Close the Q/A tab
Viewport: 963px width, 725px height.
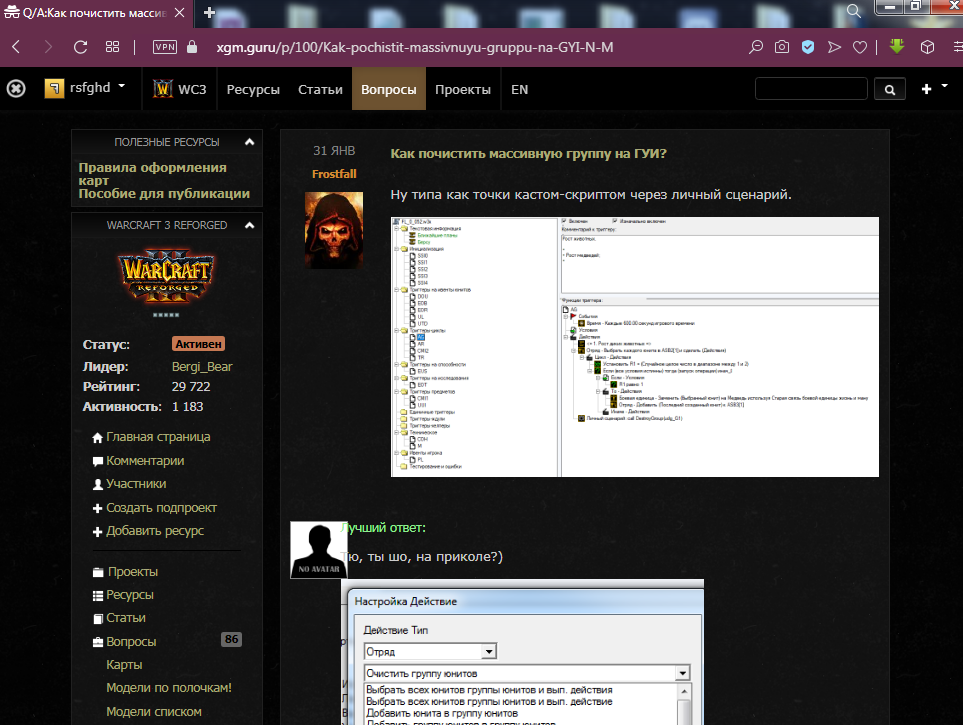tap(179, 13)
